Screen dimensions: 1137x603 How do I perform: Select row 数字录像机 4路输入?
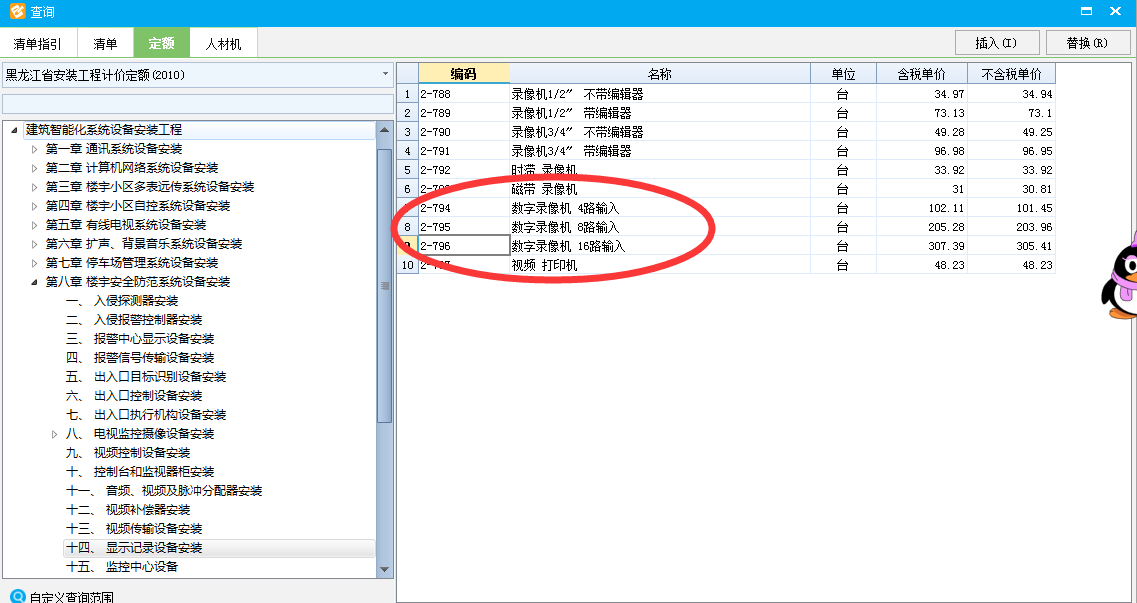(660, 208)
